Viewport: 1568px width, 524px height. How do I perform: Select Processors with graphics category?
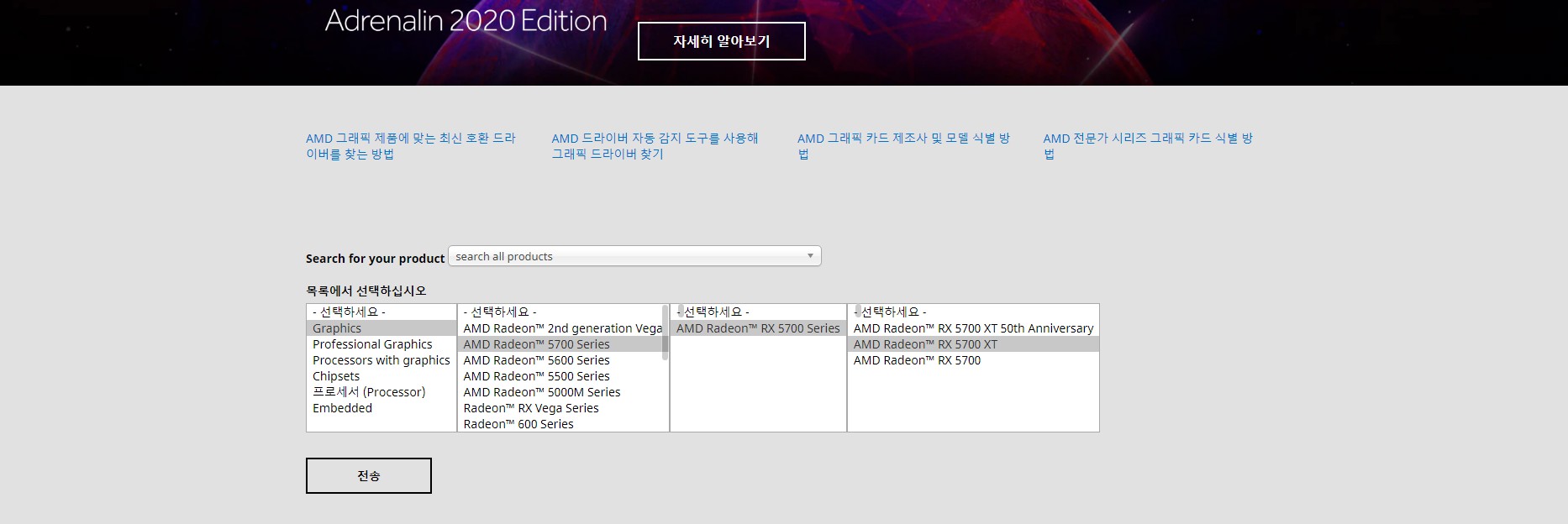(x=381, y=360)
